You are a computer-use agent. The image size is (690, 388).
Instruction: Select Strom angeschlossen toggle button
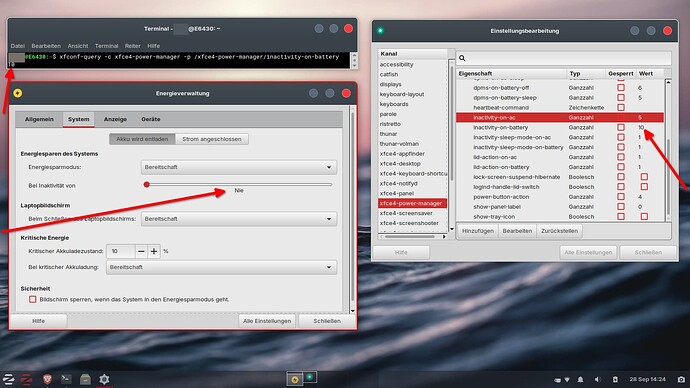click(212, 139)
